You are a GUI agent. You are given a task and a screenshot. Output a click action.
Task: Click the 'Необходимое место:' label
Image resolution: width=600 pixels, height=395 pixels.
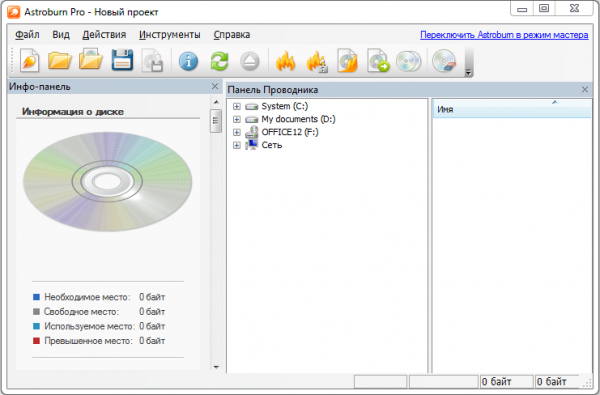coord(87,297)
